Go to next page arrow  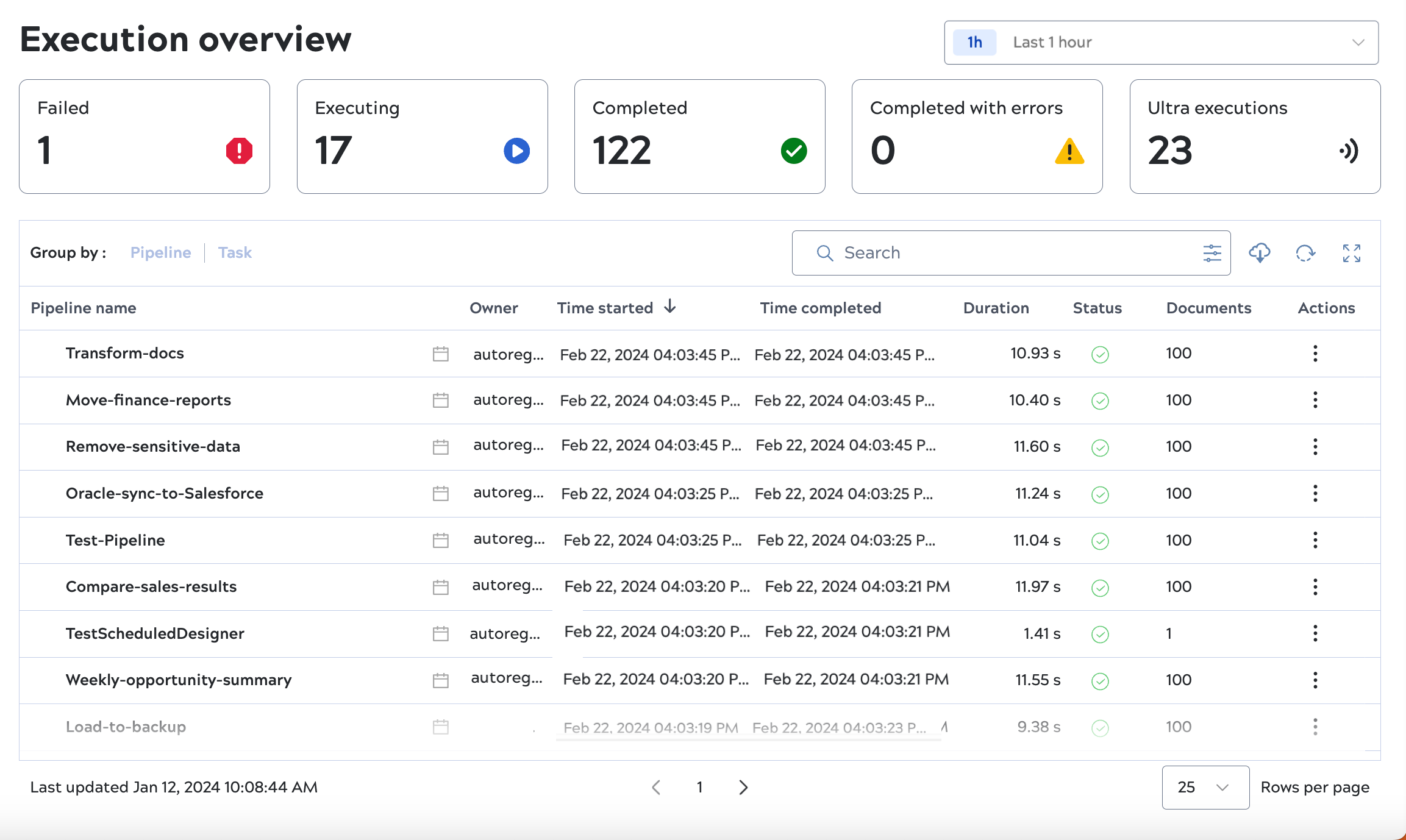(x=743, y=787)
